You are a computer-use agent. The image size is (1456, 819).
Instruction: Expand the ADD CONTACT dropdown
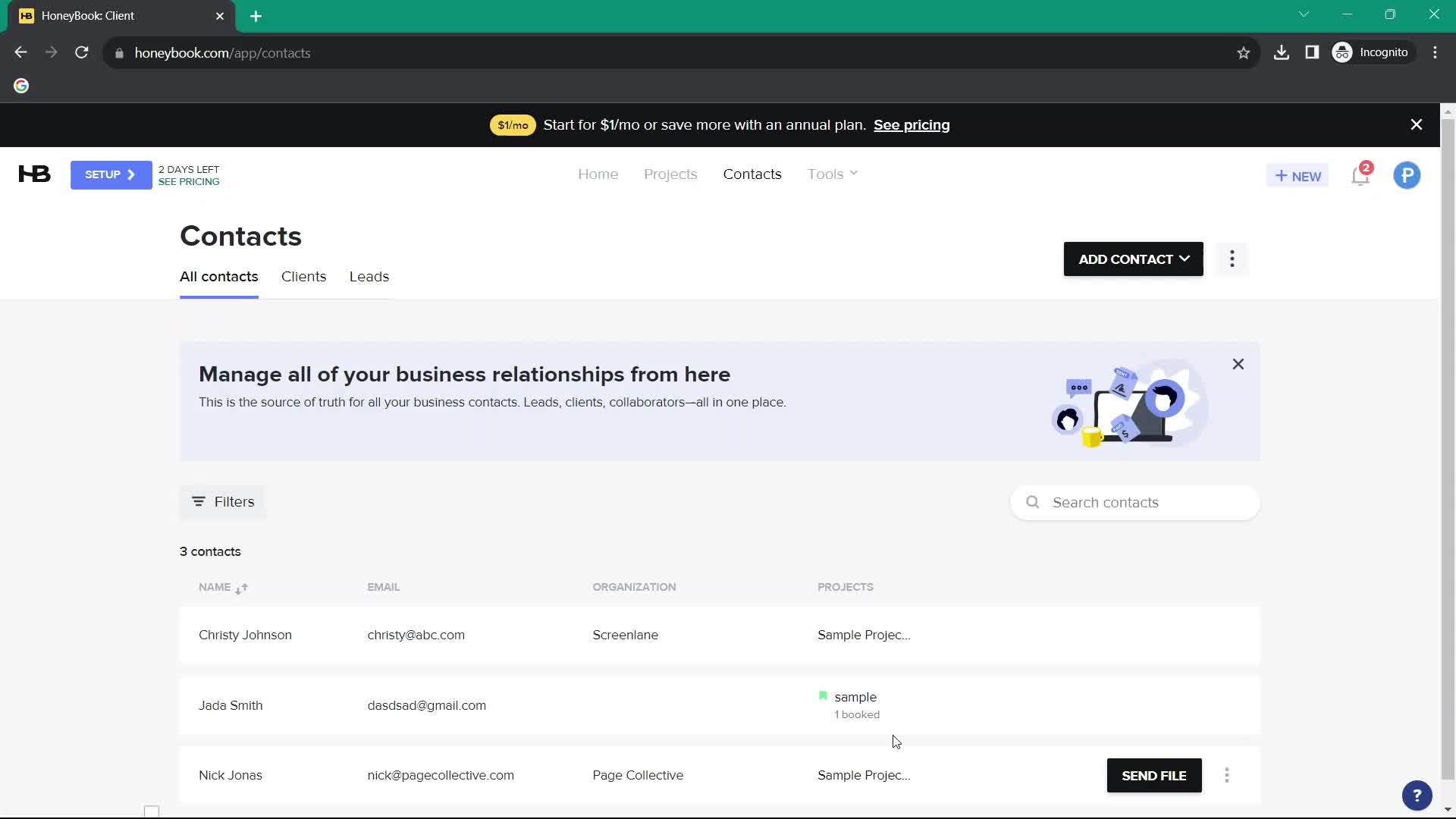tap(1133, 259)
